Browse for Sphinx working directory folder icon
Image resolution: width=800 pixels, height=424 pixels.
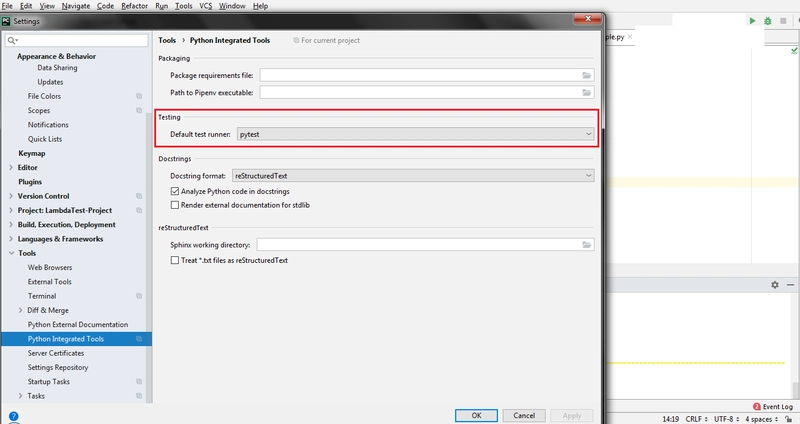tap(587, 244)
